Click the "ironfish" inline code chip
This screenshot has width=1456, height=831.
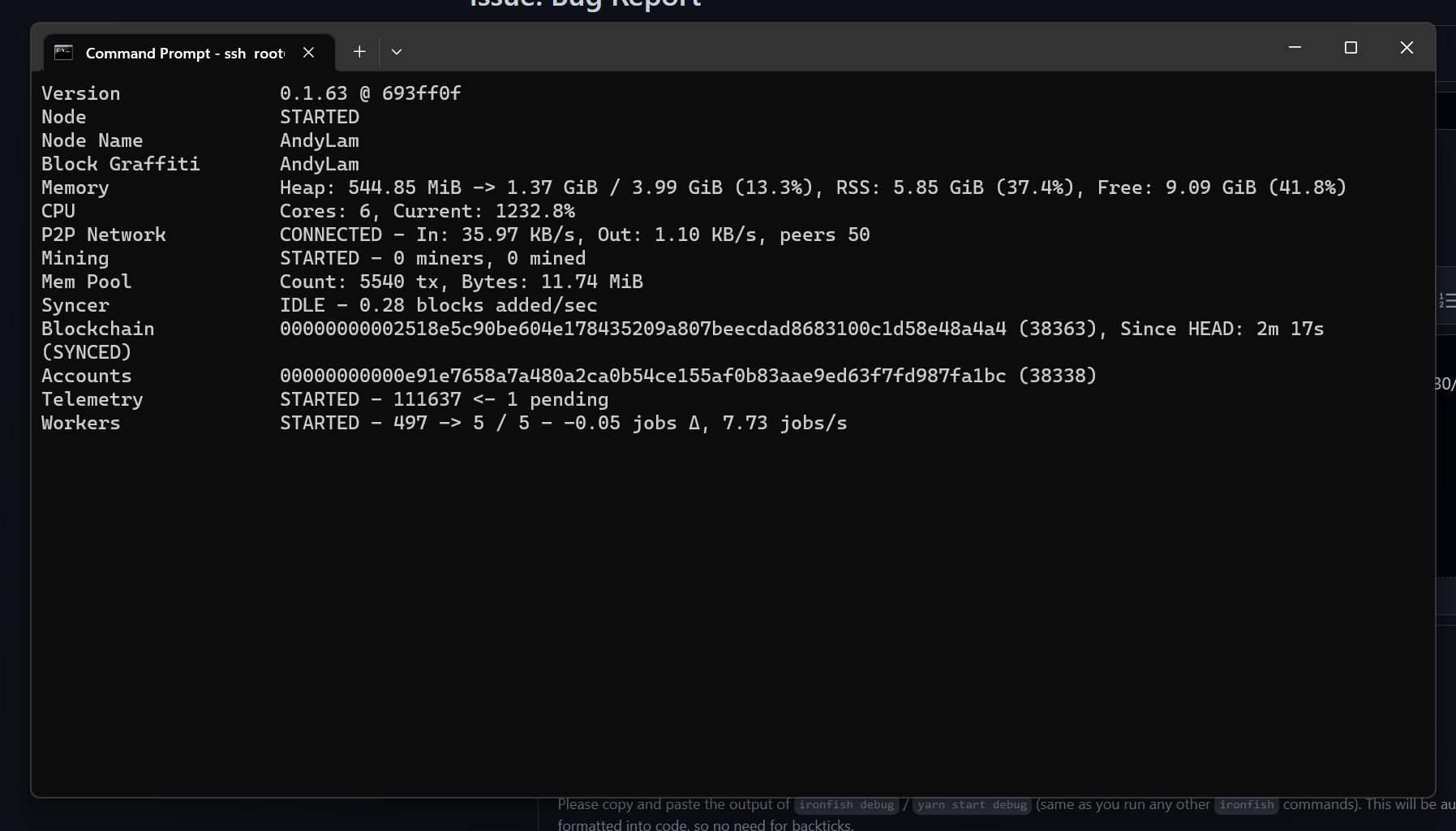coord(1247,805)
